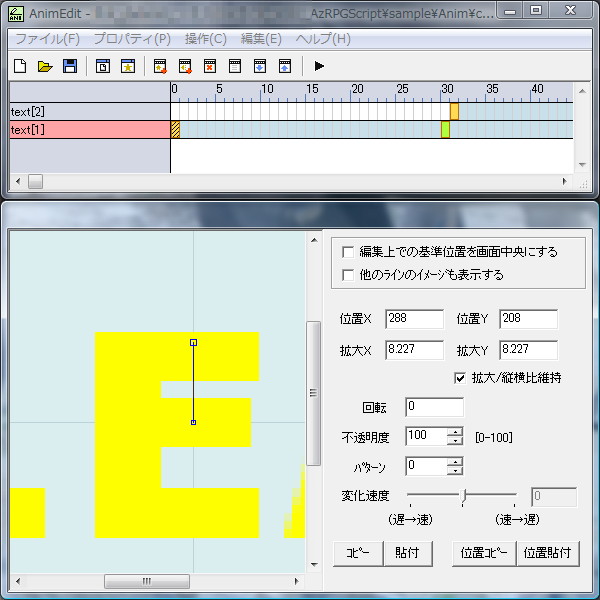Viewport: 600px width, 600px height.
Task: Move line up with blue up-arrow icon
Action: (285, 66)
